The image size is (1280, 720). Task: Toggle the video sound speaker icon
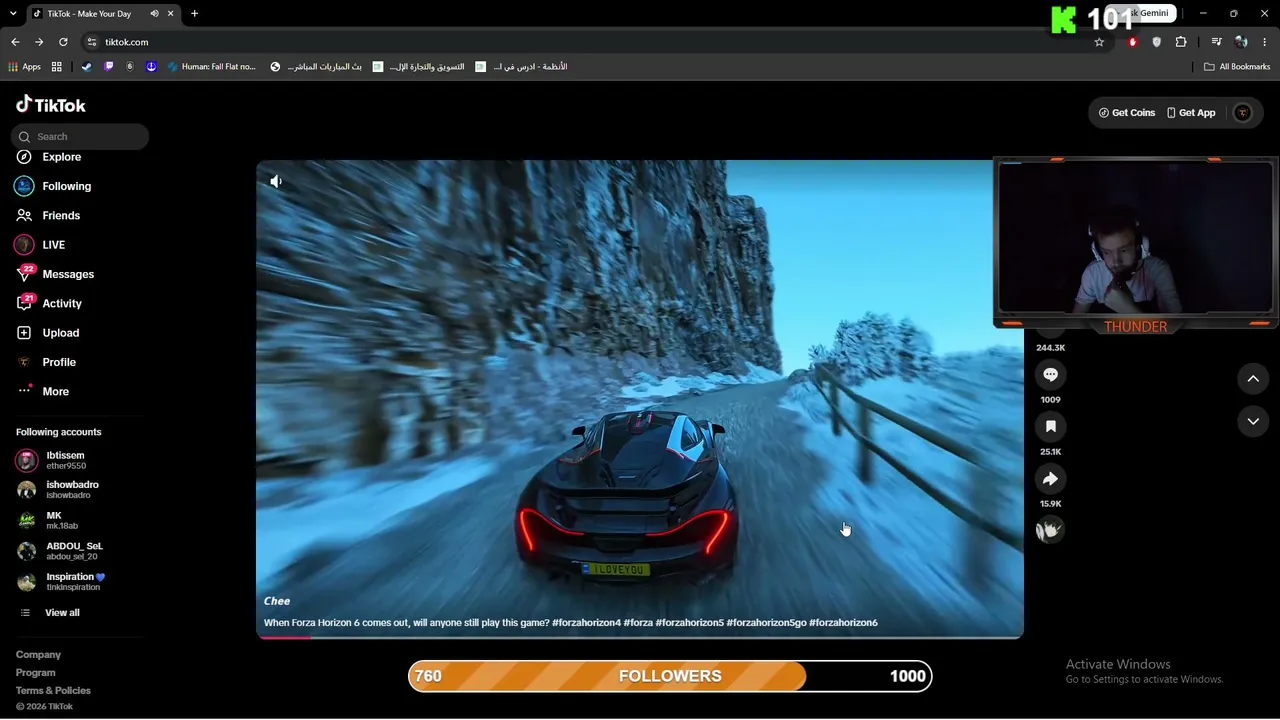276,181
